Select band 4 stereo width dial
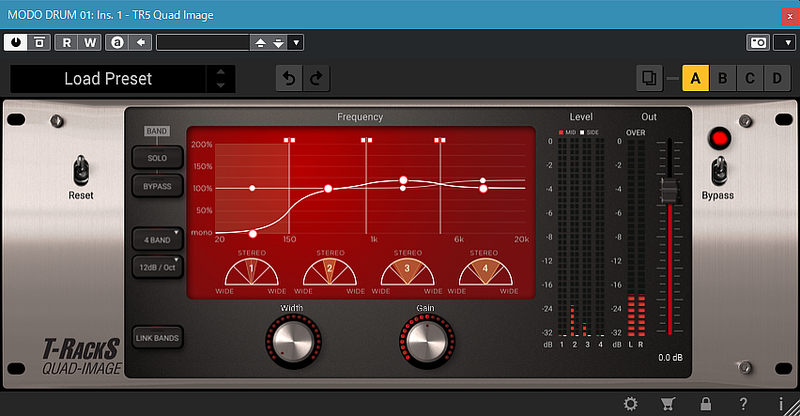Screen dimensions: 800x416 [x=485, y=272]
